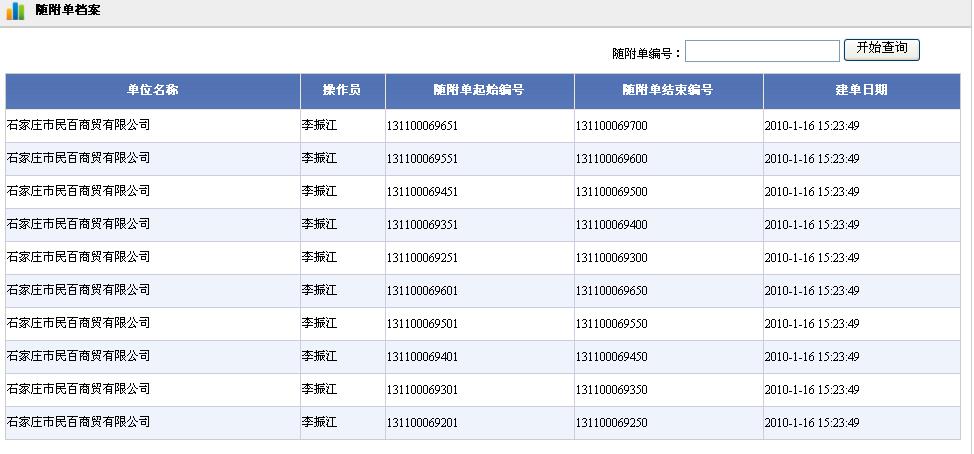Select start number 131100069201 cell

[x=422, y=423]
